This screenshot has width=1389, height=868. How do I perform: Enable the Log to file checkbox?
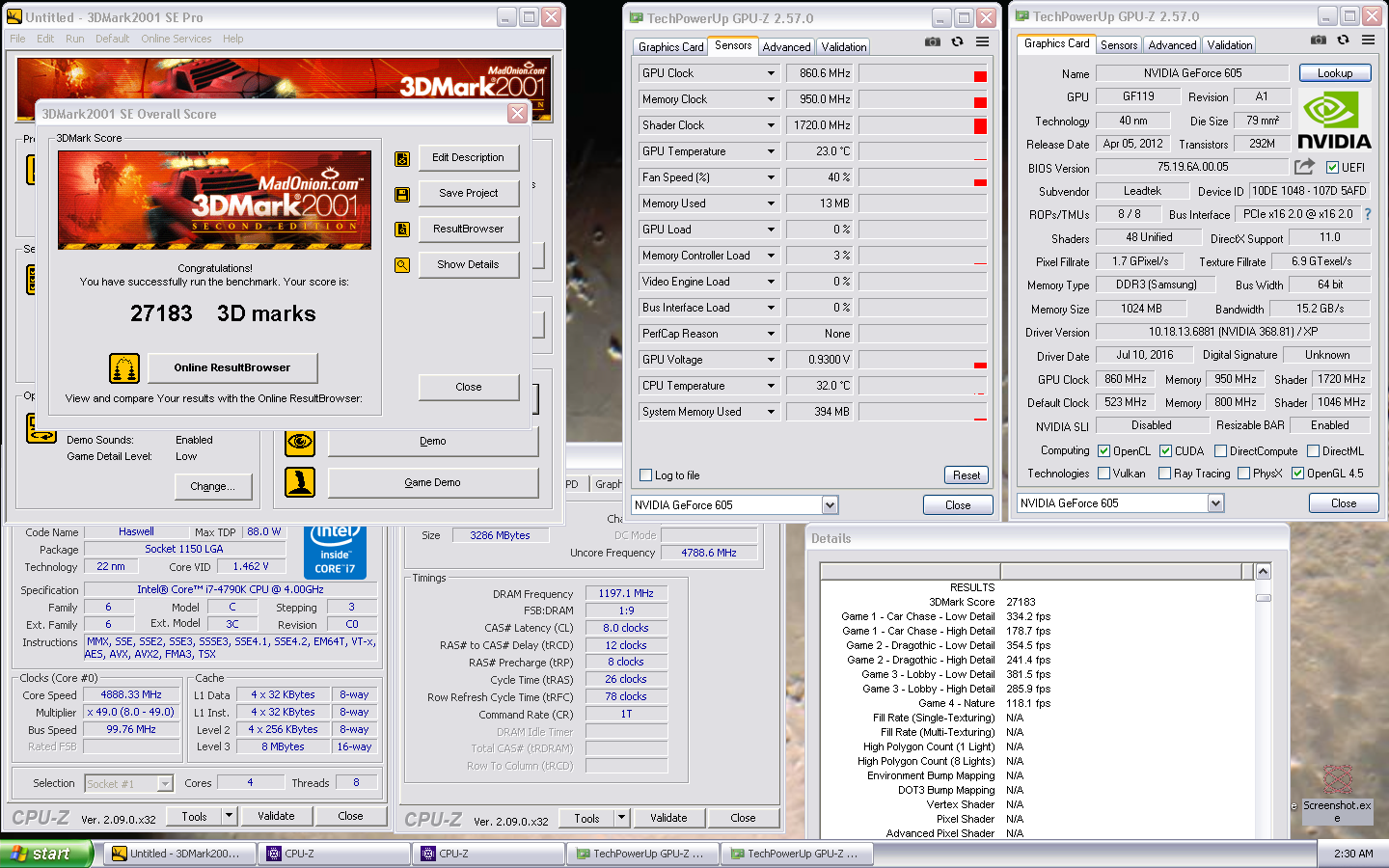[x=646, y=475]
